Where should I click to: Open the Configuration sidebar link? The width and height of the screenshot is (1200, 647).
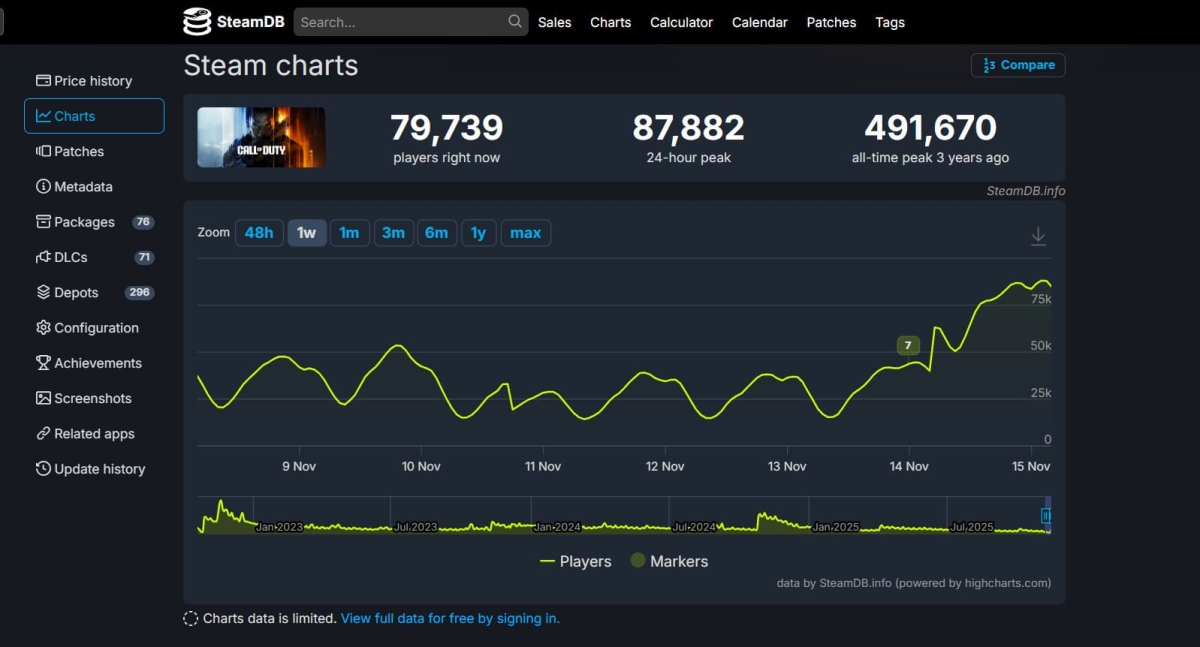[x=94, y=328]
